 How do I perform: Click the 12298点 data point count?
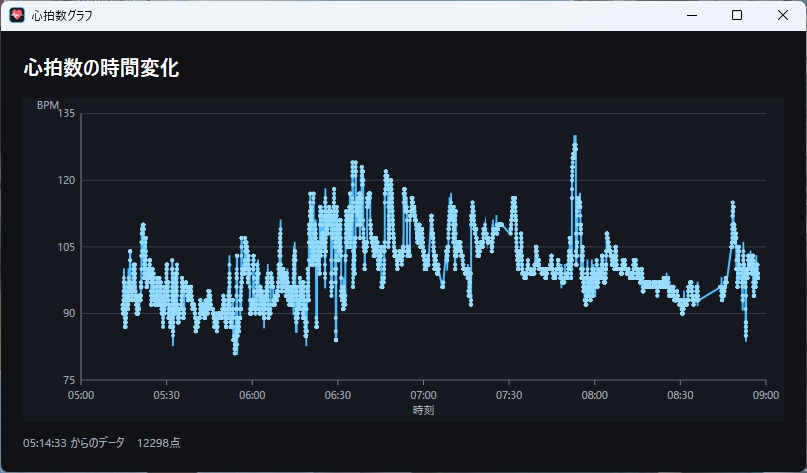coord(159,443)
